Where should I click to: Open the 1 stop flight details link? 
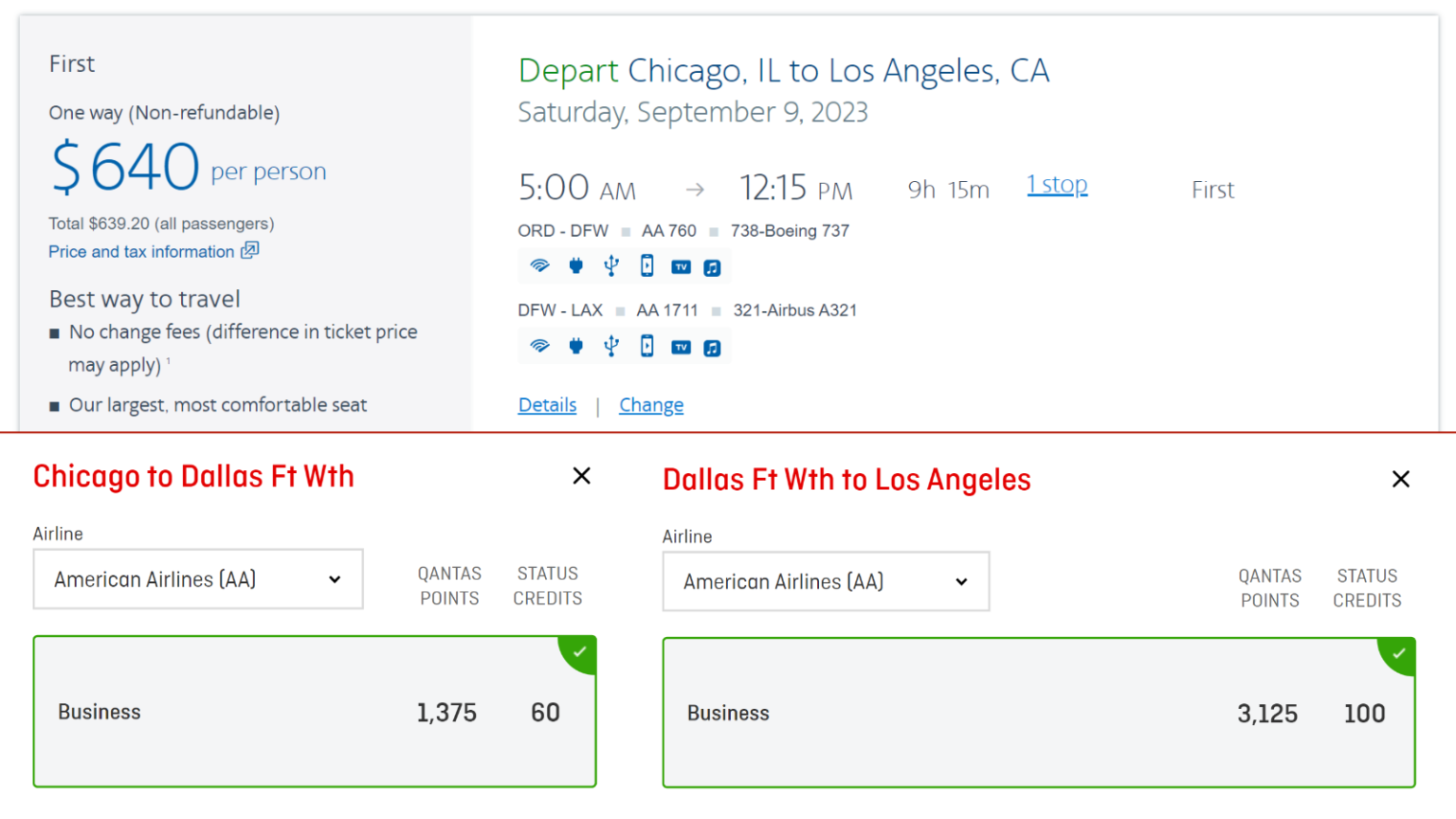click(1056, 185)
